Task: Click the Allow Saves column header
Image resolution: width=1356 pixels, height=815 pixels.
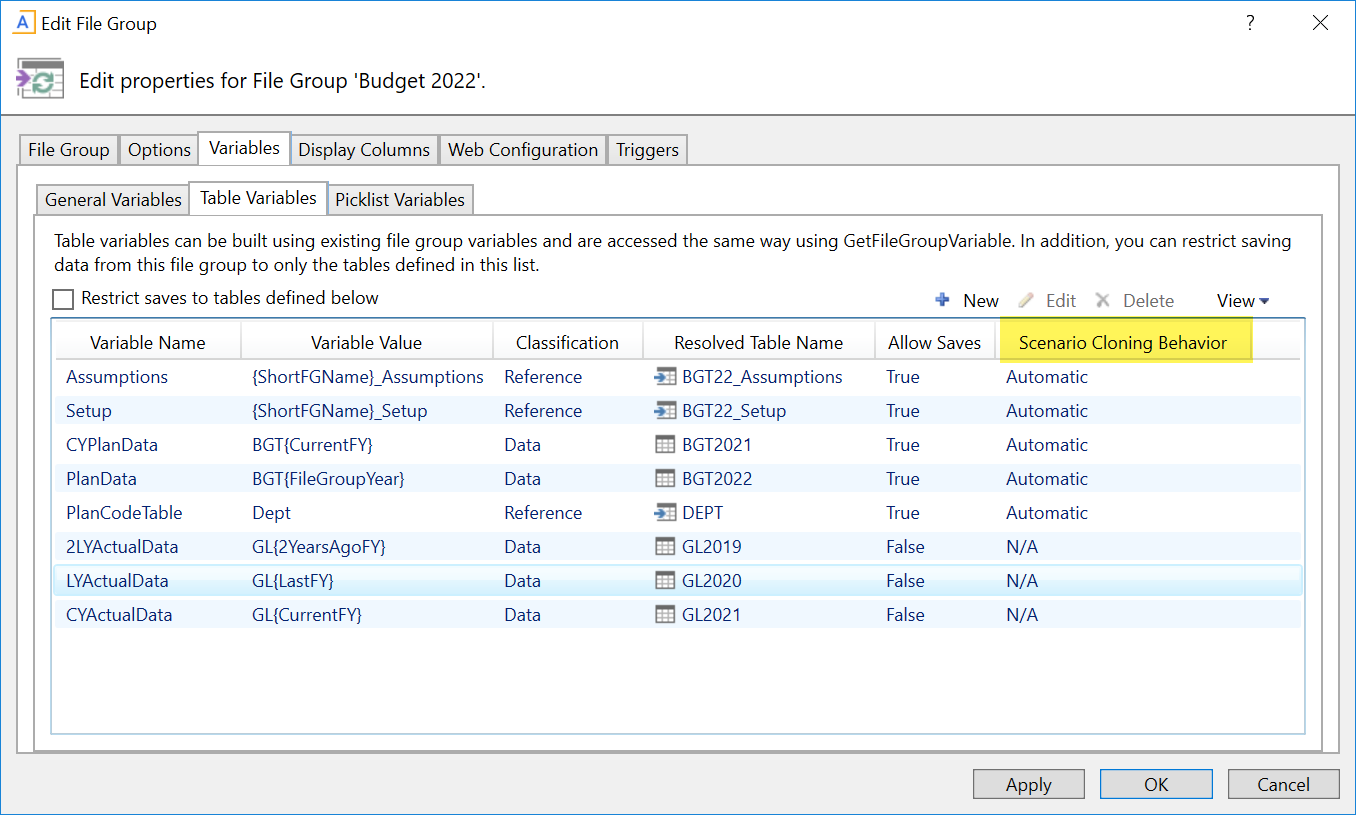Action: pos(934,343)
